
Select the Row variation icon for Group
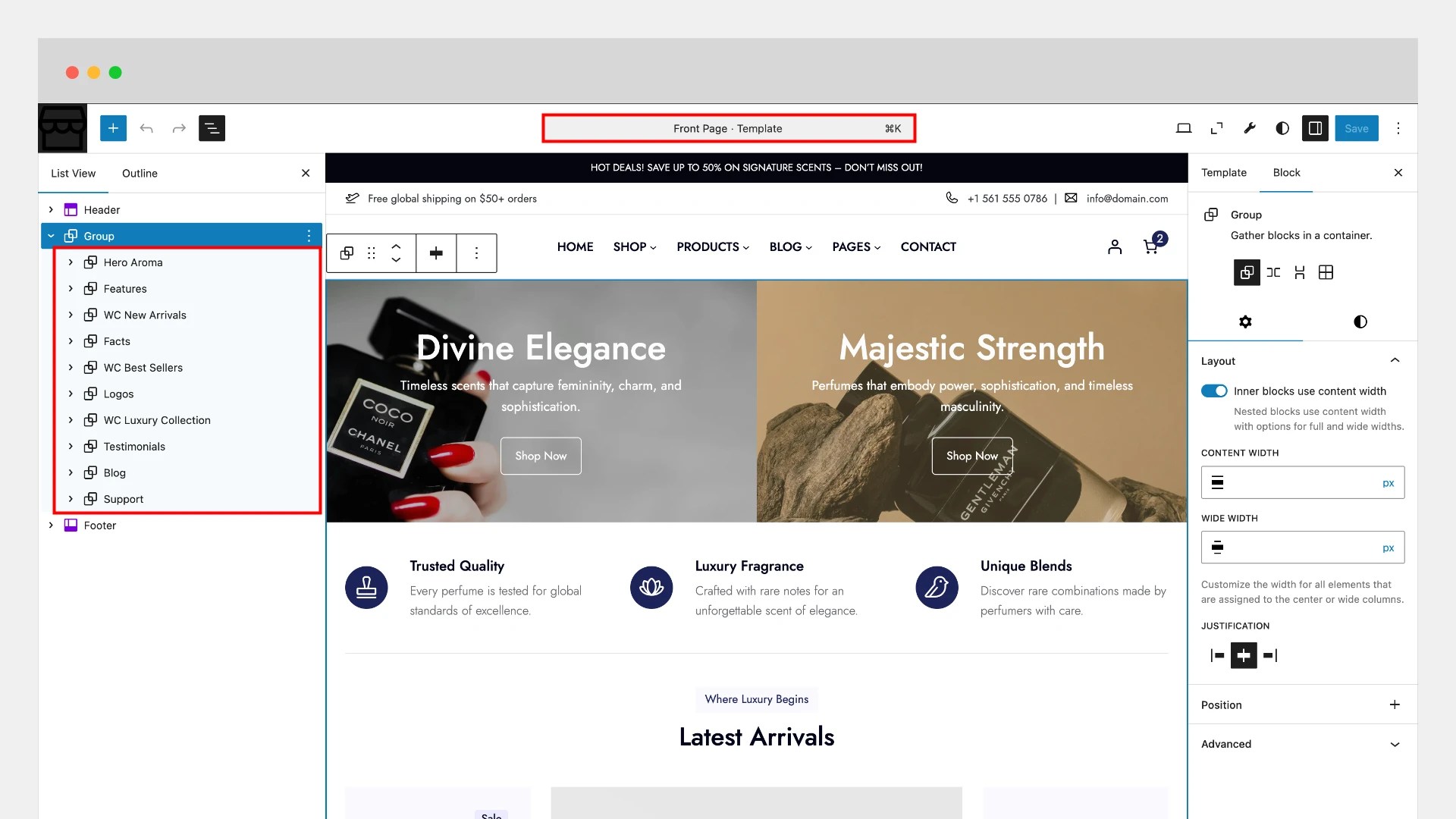pyautogui.click(x=1273, y=272)
